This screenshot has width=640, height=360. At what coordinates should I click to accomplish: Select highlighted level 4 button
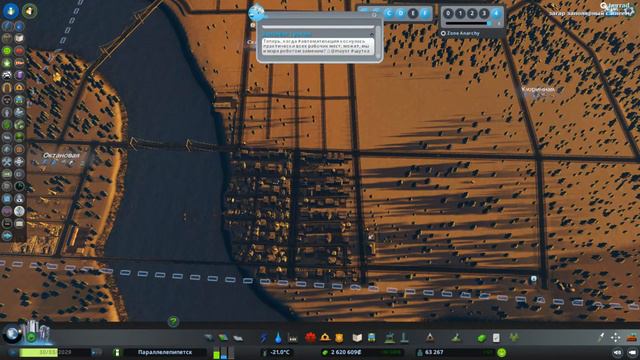pyautogui.click(x=496, y=13)
